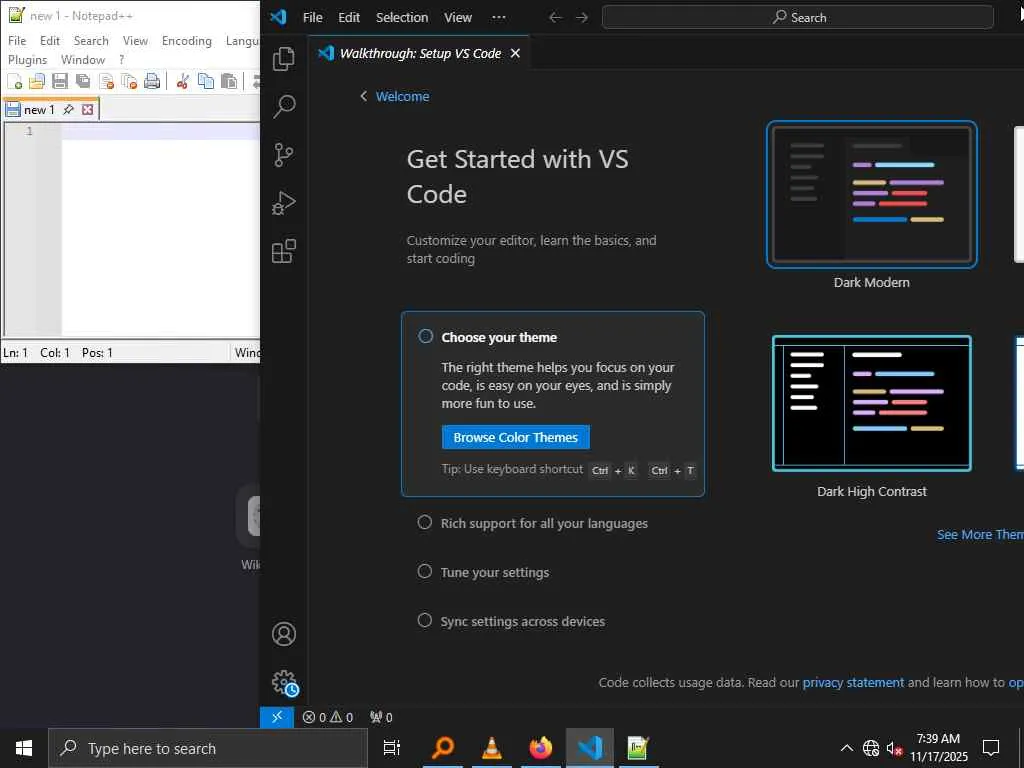Go back with the VS Code left arrow
Image resolution: width=1024 pixels, height=768 pixels.
[555, 18]
